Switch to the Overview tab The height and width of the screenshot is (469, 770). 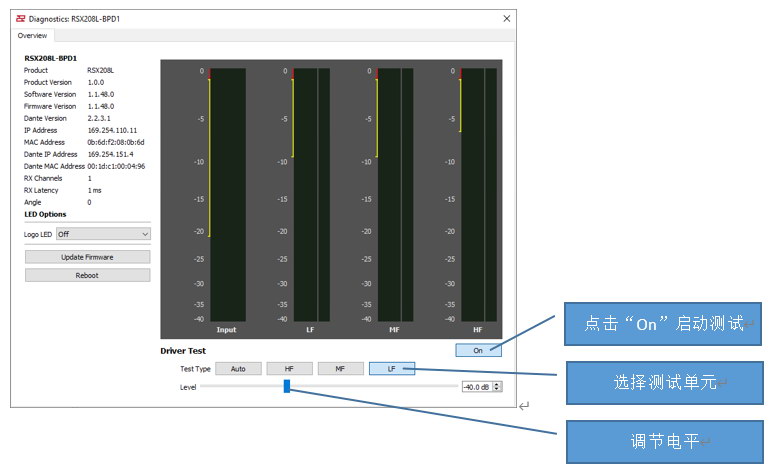pos(33,35)
